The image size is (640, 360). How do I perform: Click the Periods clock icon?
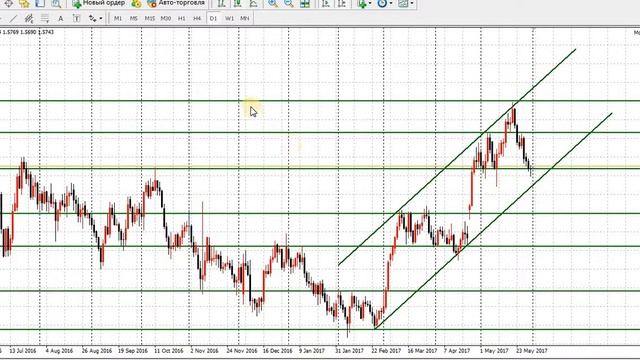(x=382, y=3)
